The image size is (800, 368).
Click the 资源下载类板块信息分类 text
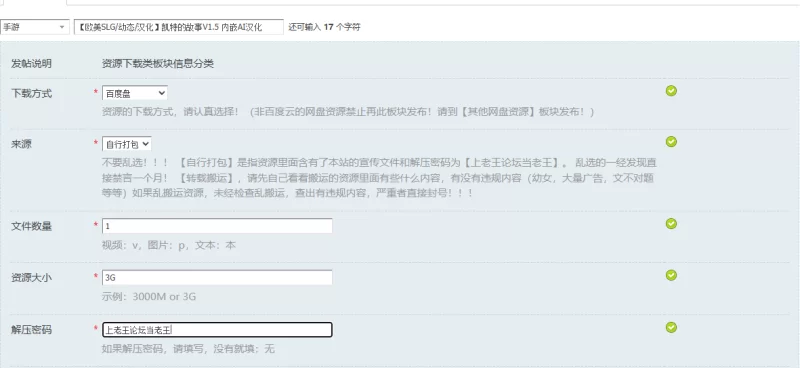point(158,64)
